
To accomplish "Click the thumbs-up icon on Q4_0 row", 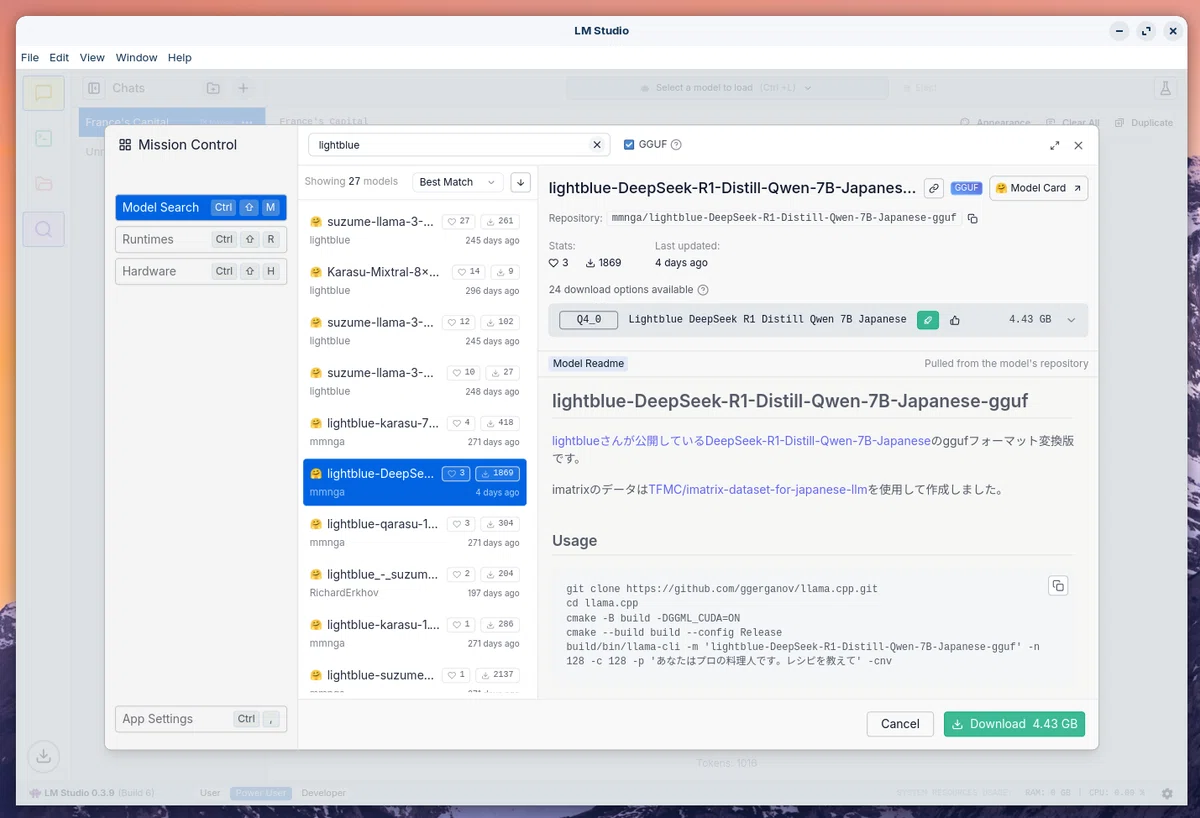I will point(955,320).
